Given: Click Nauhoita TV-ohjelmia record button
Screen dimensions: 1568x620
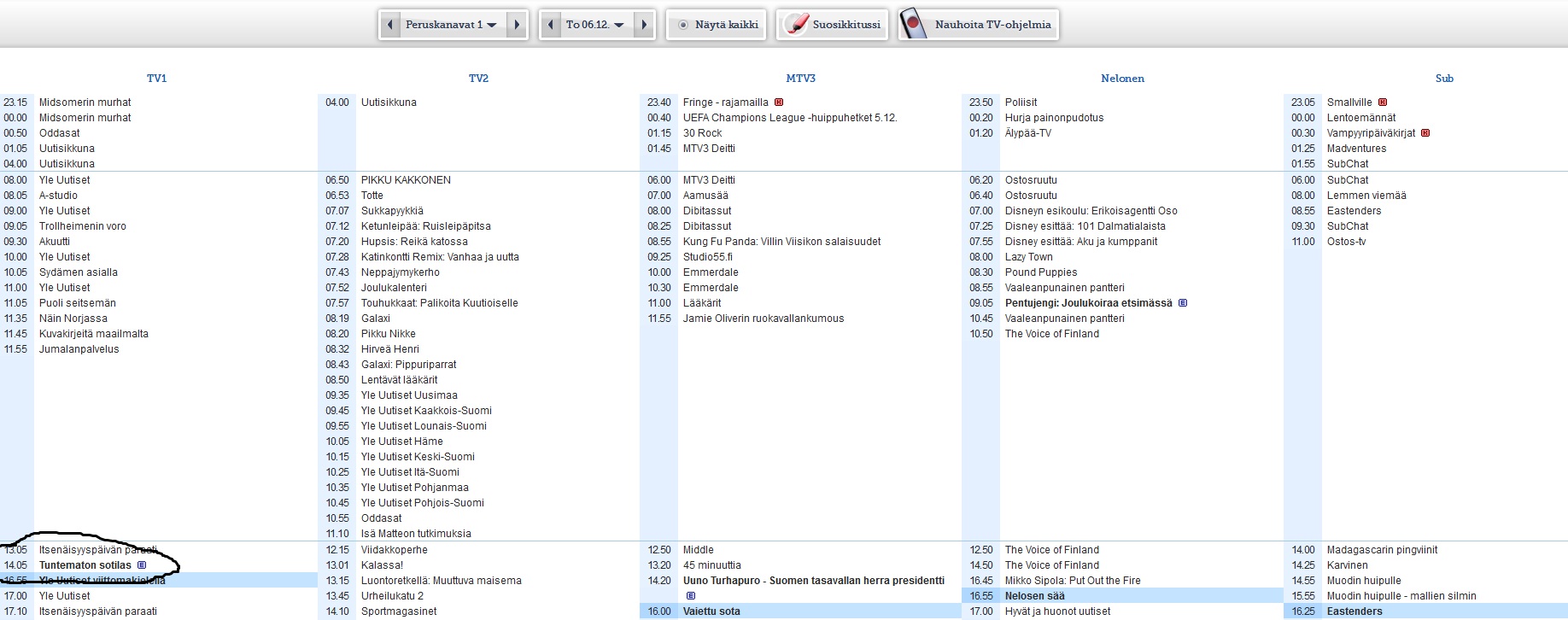Looking at the screenshot, I should point(979,25).
